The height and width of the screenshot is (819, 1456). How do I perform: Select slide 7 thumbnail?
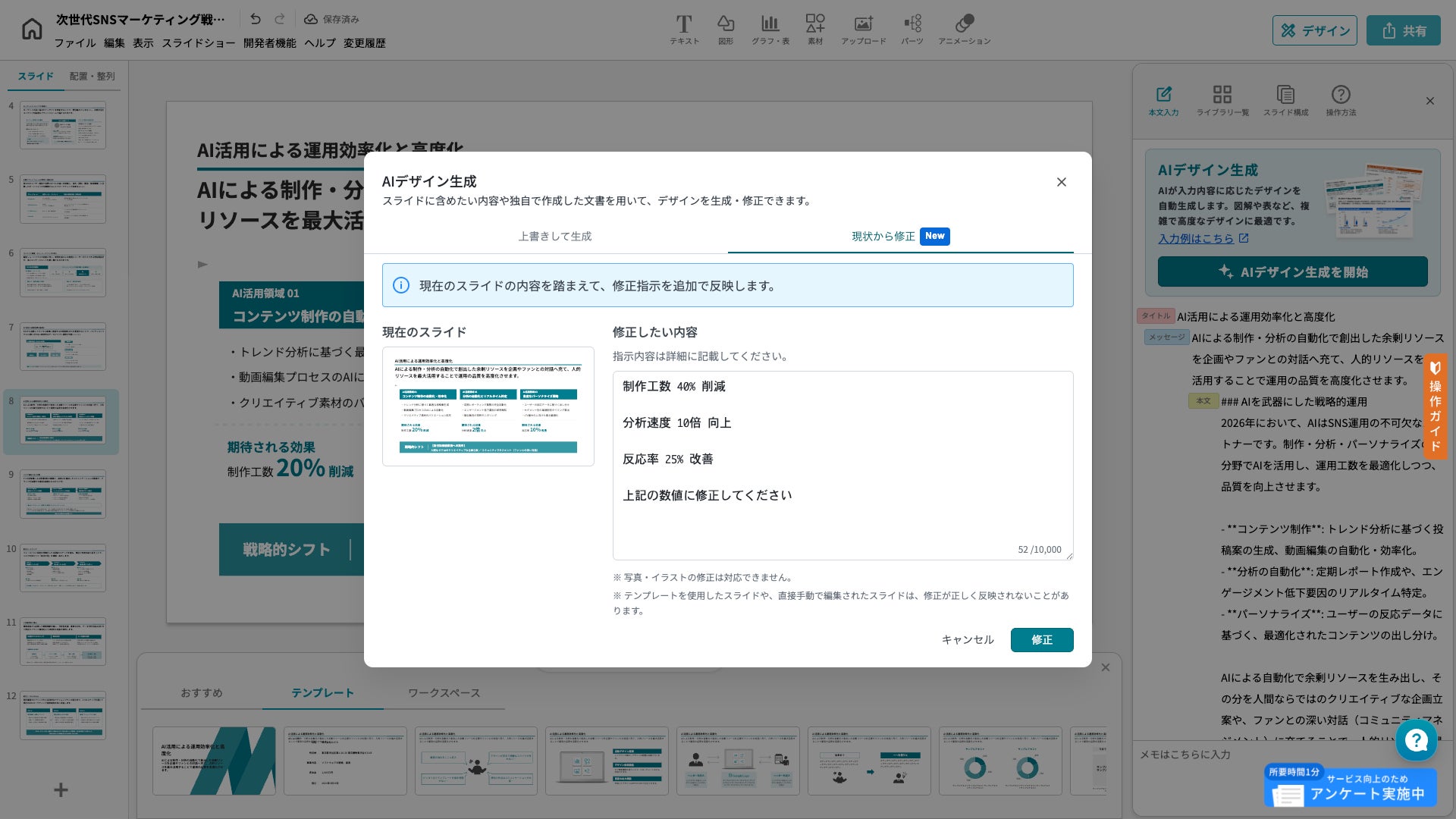(63, 347)
